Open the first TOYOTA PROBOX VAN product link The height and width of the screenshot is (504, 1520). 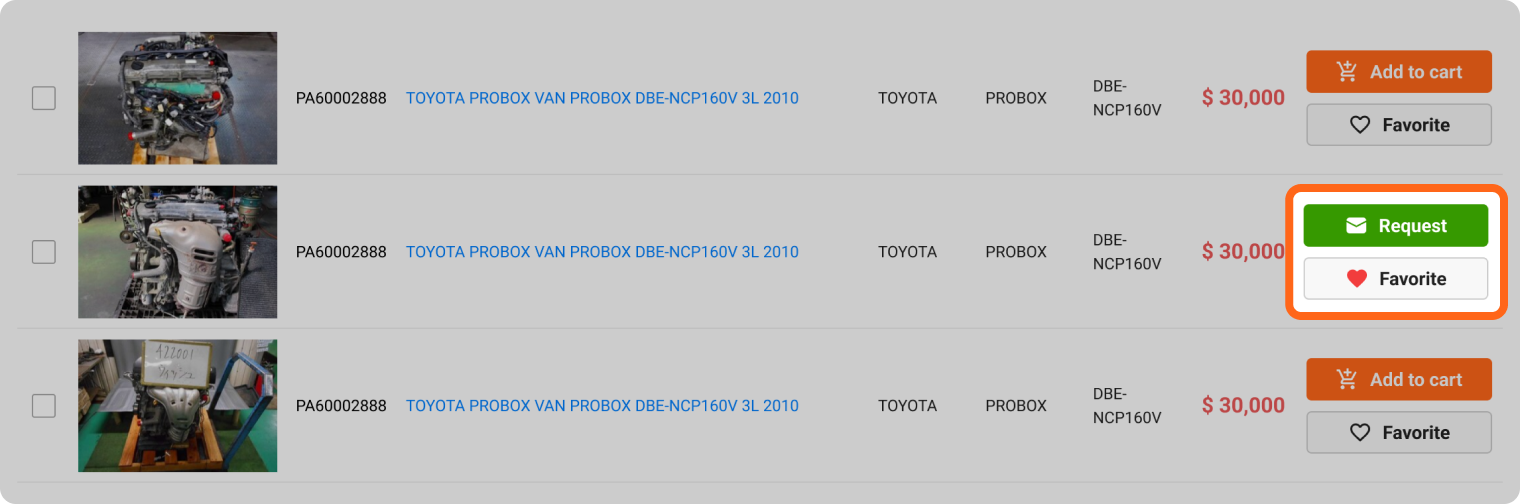pyautogui.click(x=602, y=98)
